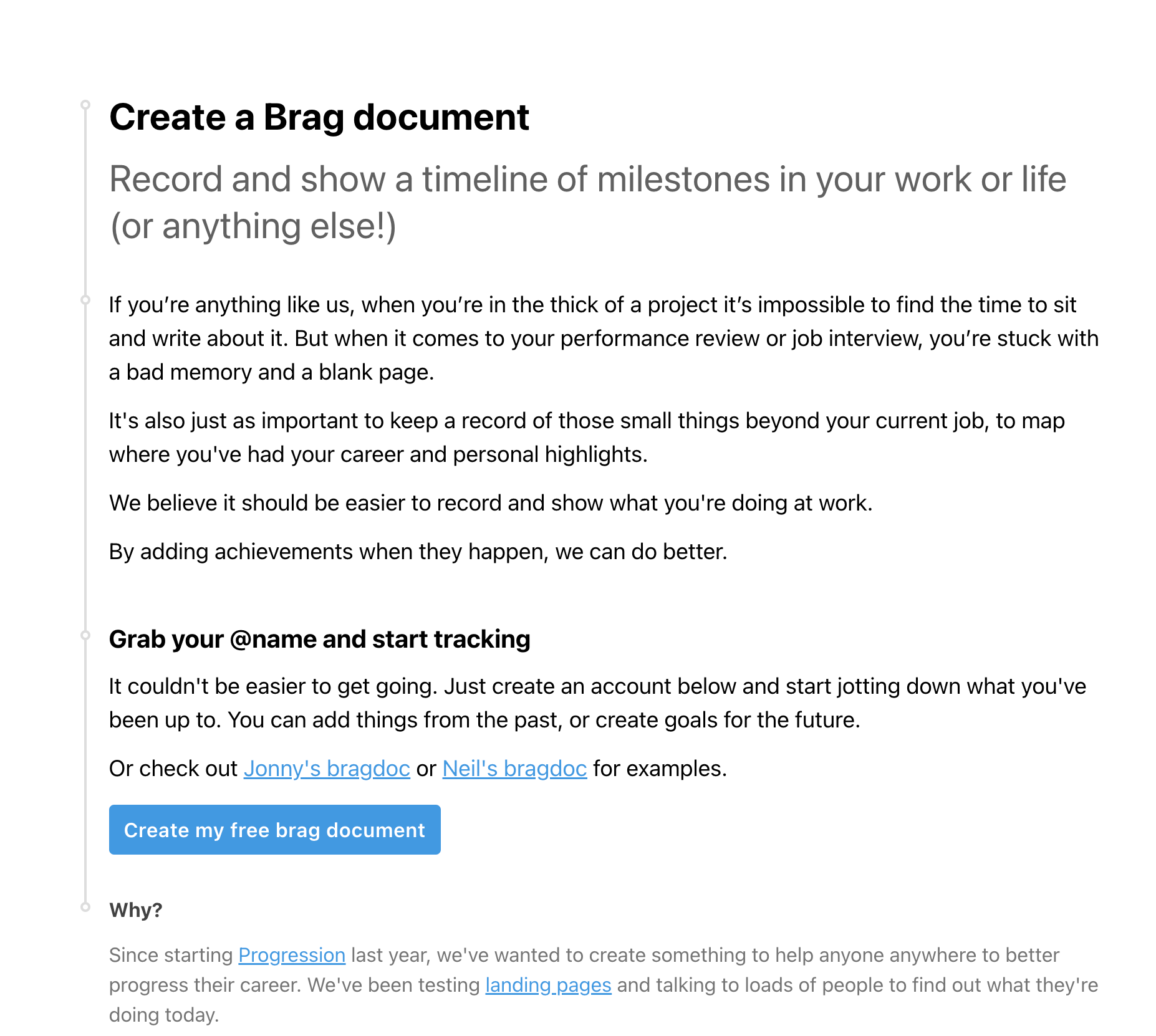1156x1036 pixels.
Task: Click the sentence 'We believe it should be easier'
Action: [x=490, y=503]
